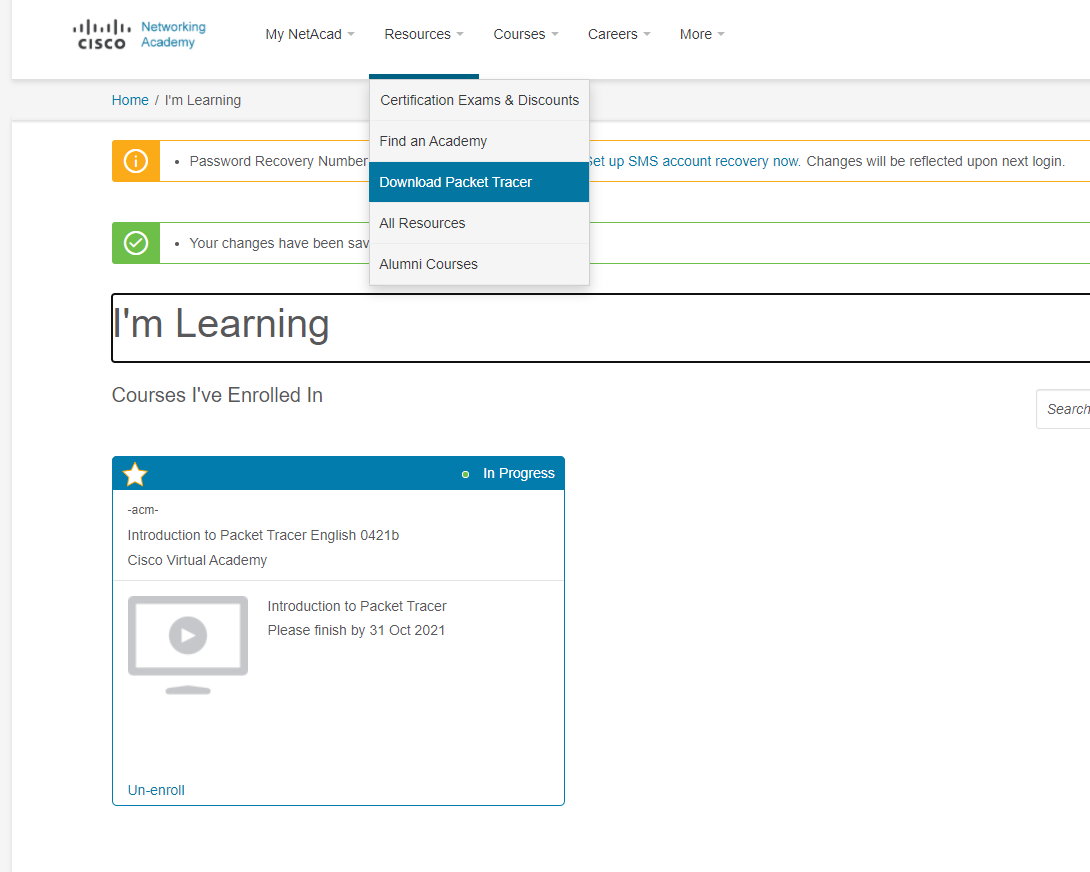Click the green In Progress status dot
The image size is (1090, 872).
pyautogui.click(x=465, y=474)
